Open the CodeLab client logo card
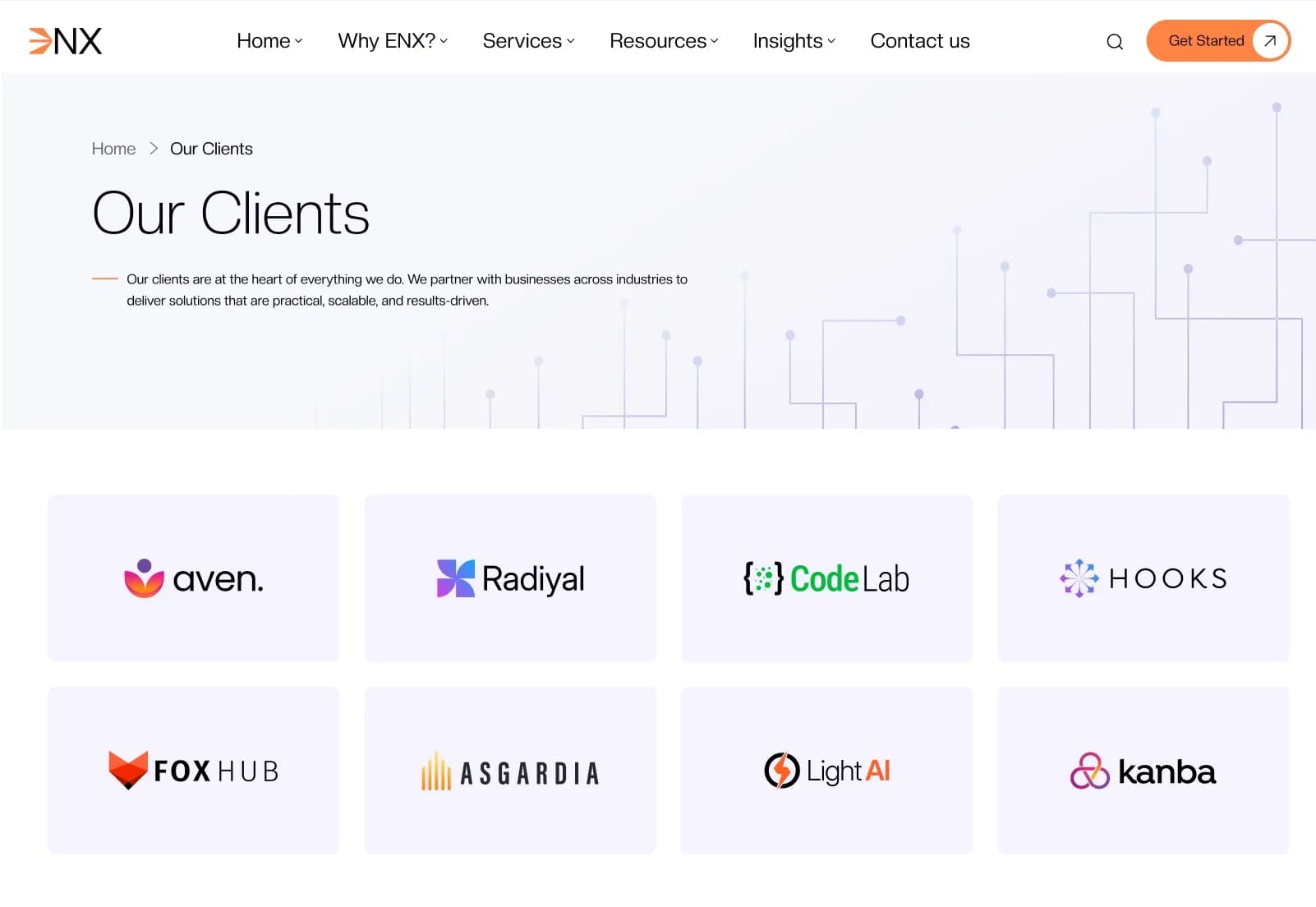Viewport: 1316px width, 907px height. 827,578
